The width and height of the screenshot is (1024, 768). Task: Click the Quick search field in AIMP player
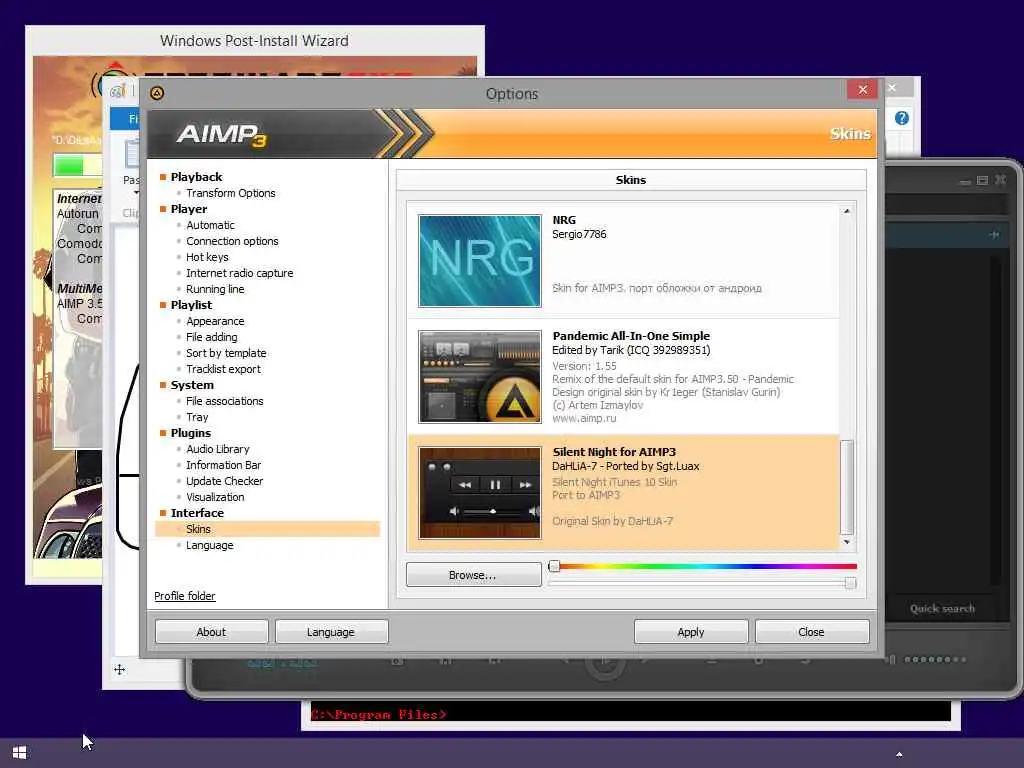942,609
